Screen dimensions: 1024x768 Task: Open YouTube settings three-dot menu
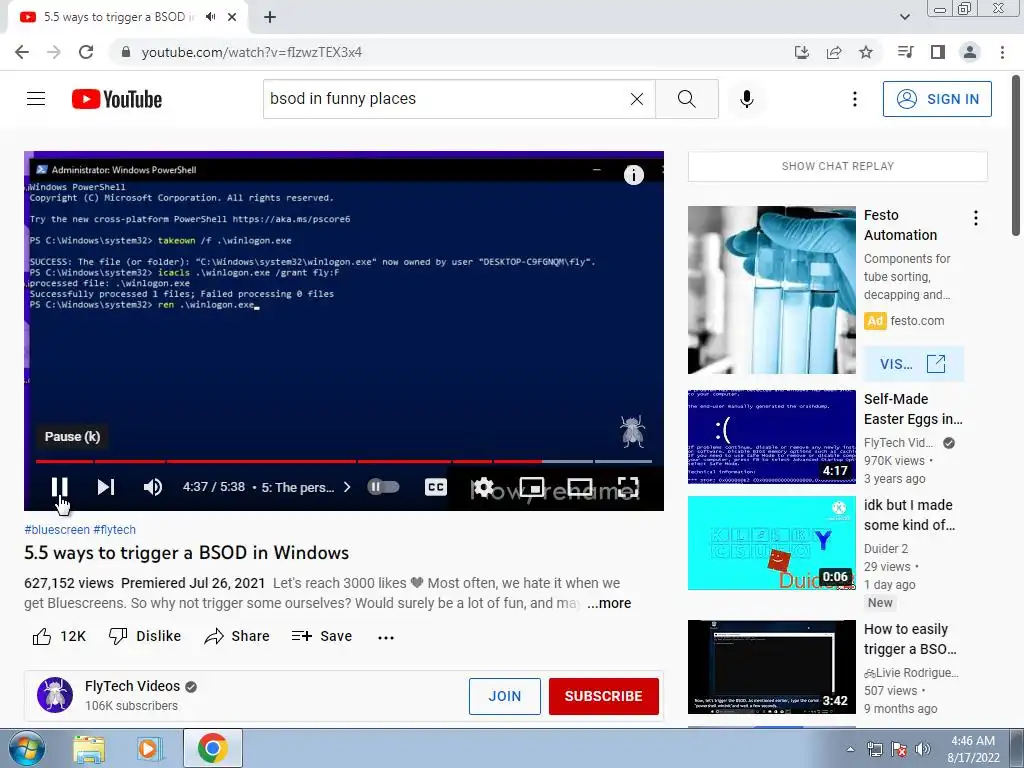(x=855, y=99)
